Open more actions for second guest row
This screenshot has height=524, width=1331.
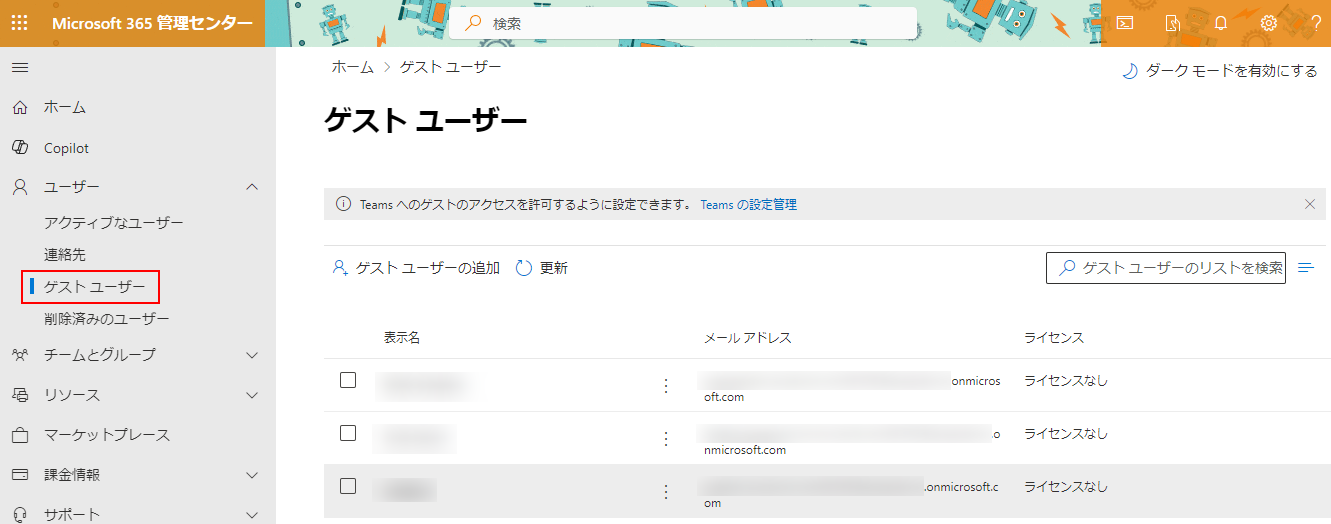click(666, 438)
